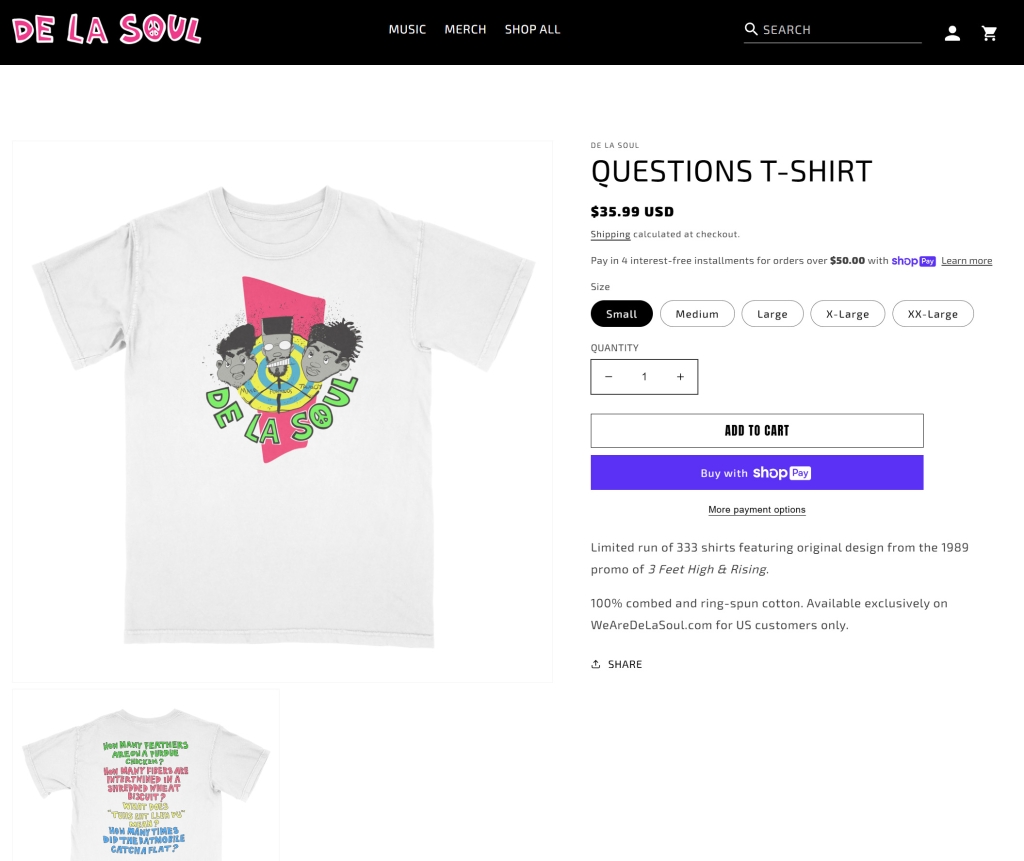This screenshot has width=1024, height=861.
Task: Open the account profile icon
Action: click(952, 33)
